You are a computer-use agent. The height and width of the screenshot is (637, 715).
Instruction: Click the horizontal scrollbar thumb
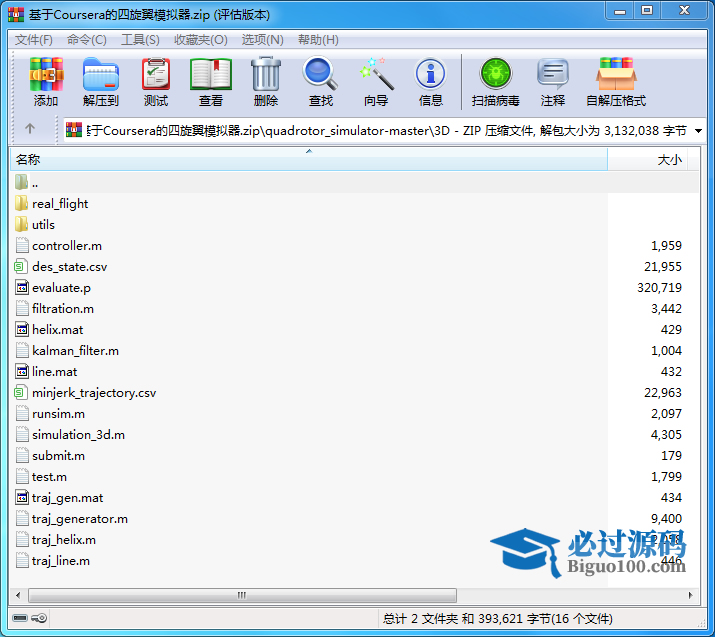point(242,595)
